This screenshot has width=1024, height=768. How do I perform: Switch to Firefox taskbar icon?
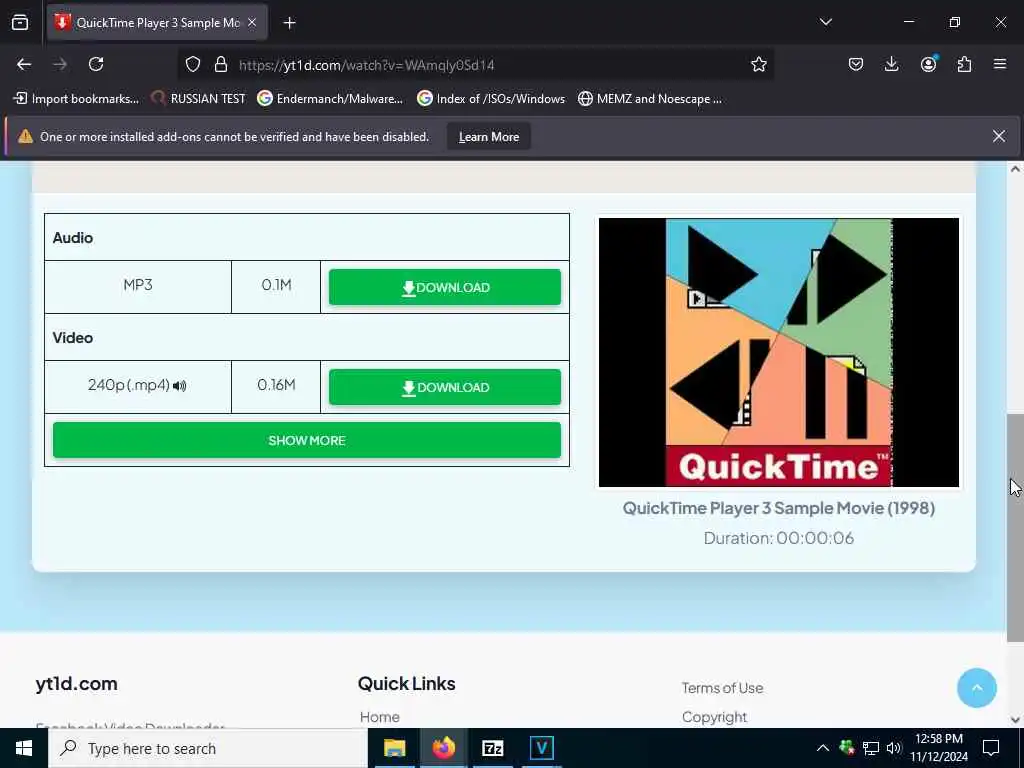click(x=443, y=748)
